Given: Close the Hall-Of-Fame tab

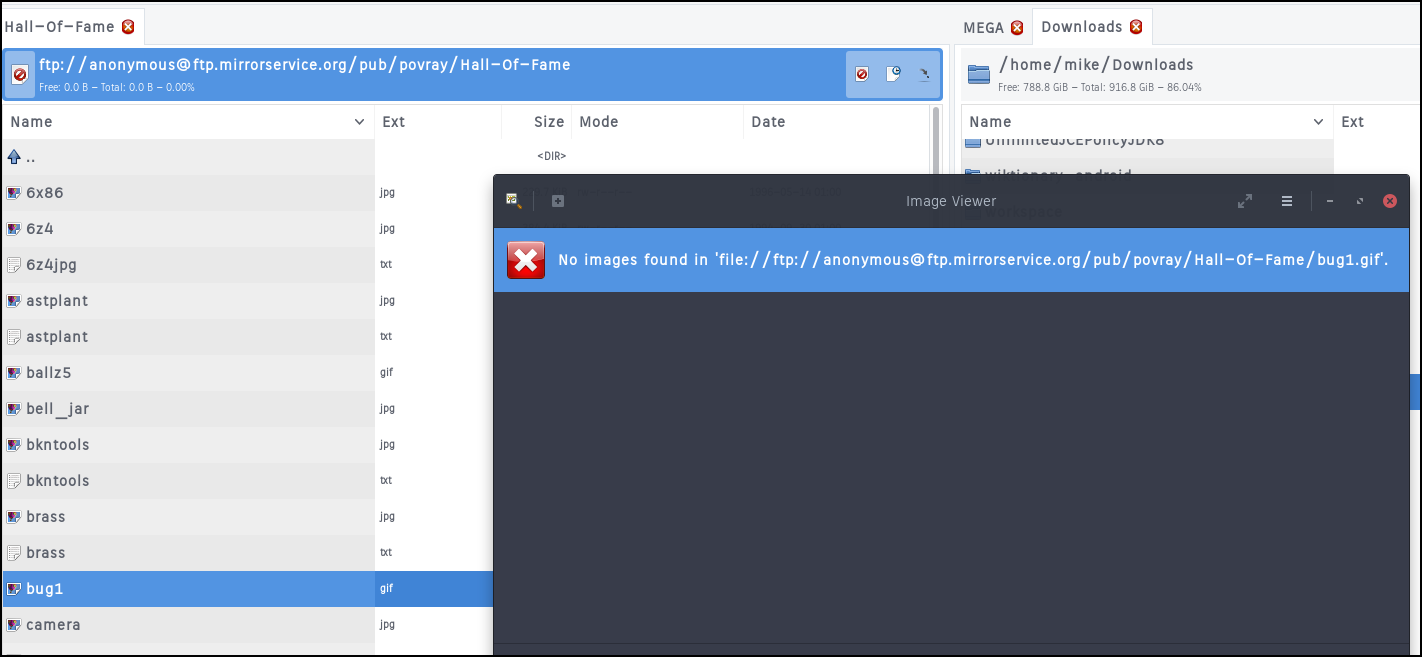Looking at the screenshot, I should (128, 27).
